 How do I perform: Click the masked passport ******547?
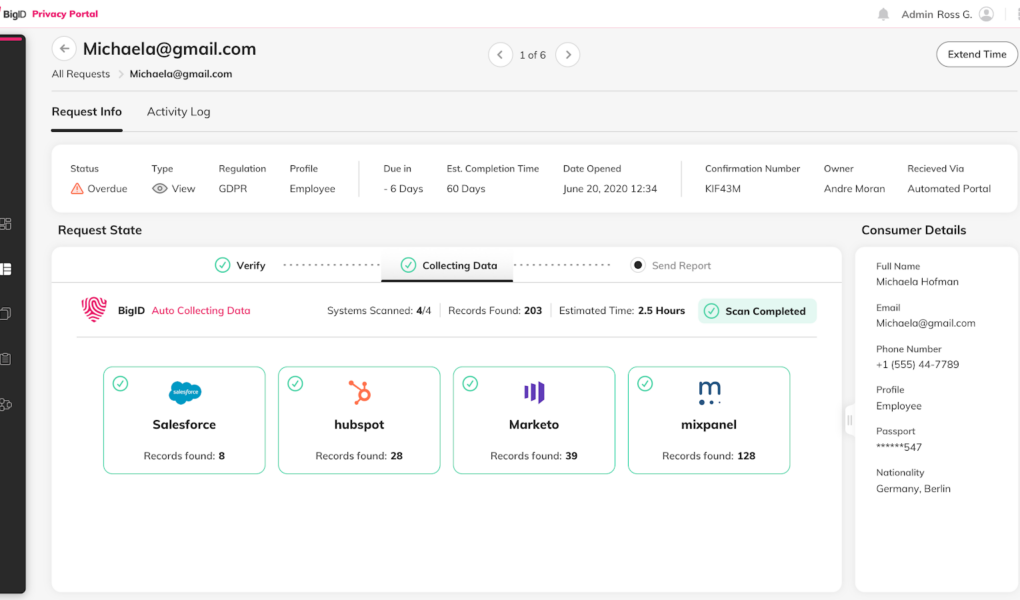[899, 447]
